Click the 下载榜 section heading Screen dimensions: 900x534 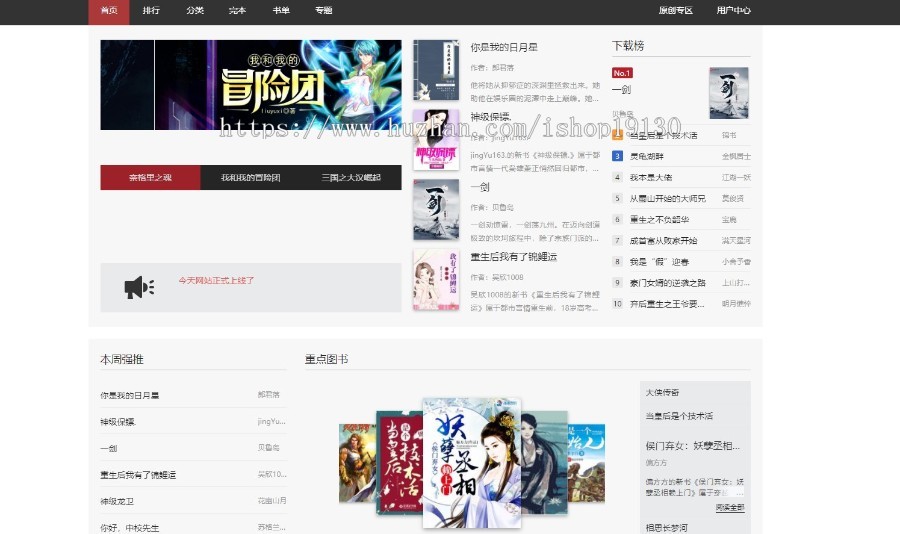click(x=628, y=46)
